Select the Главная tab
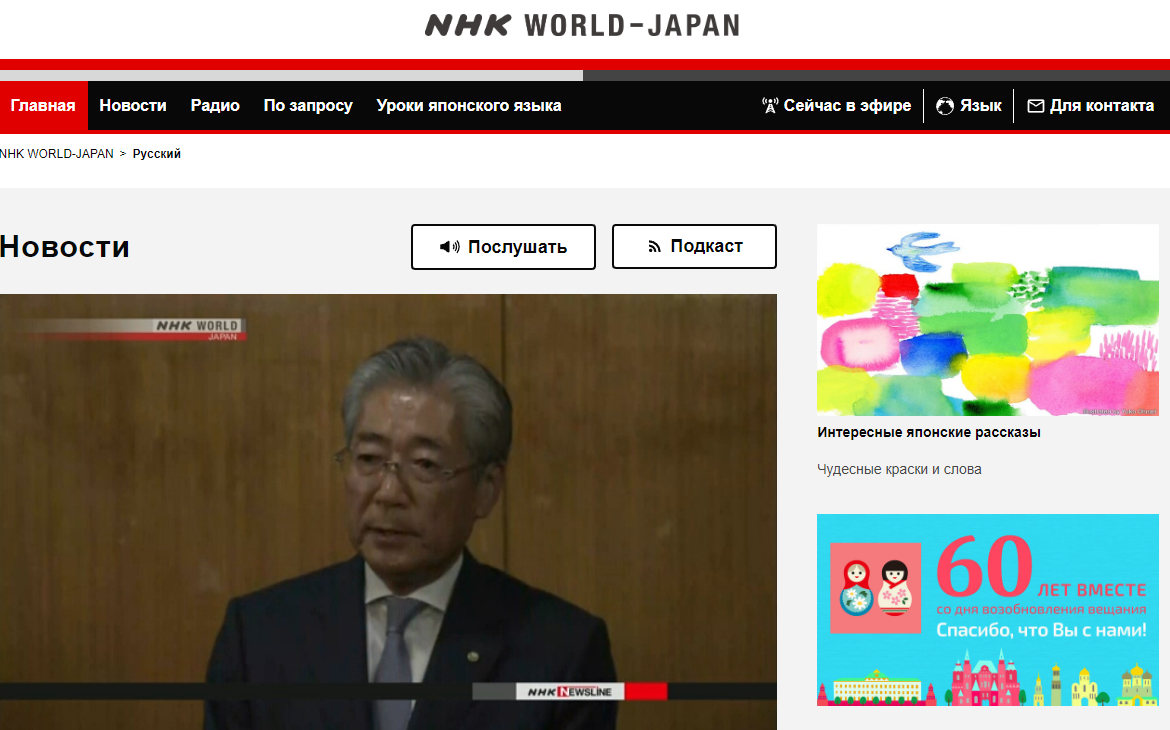The image size is (1170, 730). 43,106
